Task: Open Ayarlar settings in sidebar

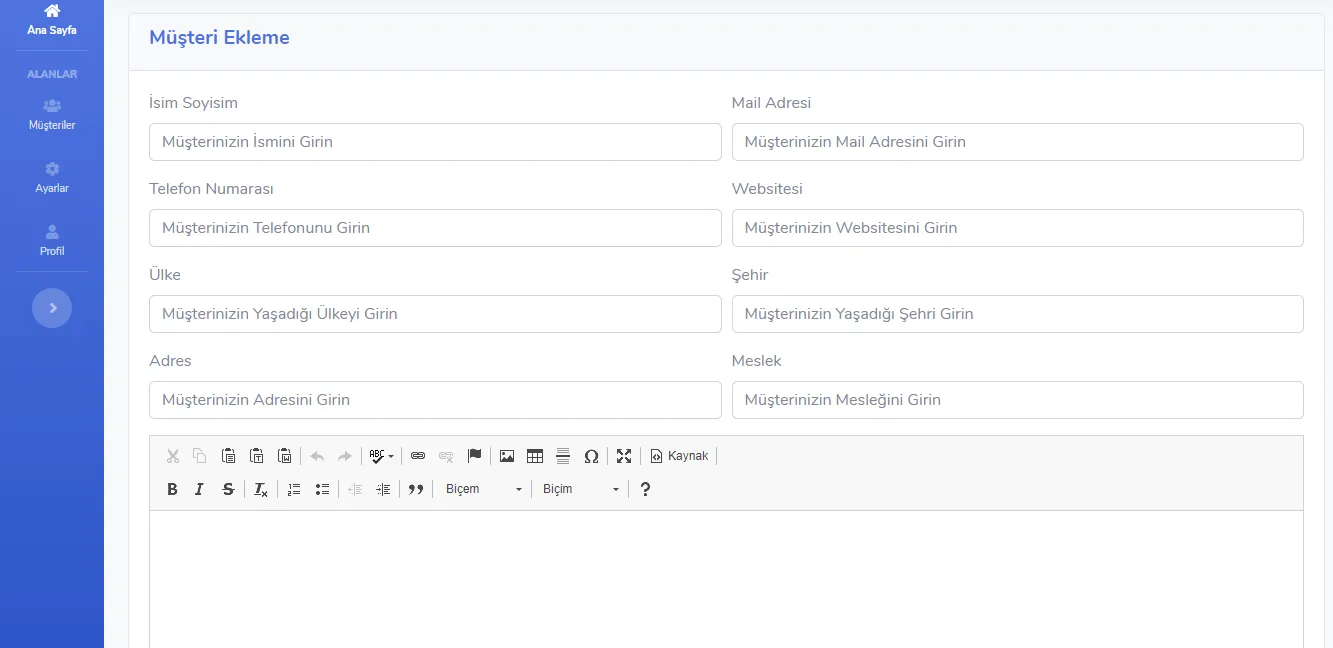Action: (x=52, y=177)
